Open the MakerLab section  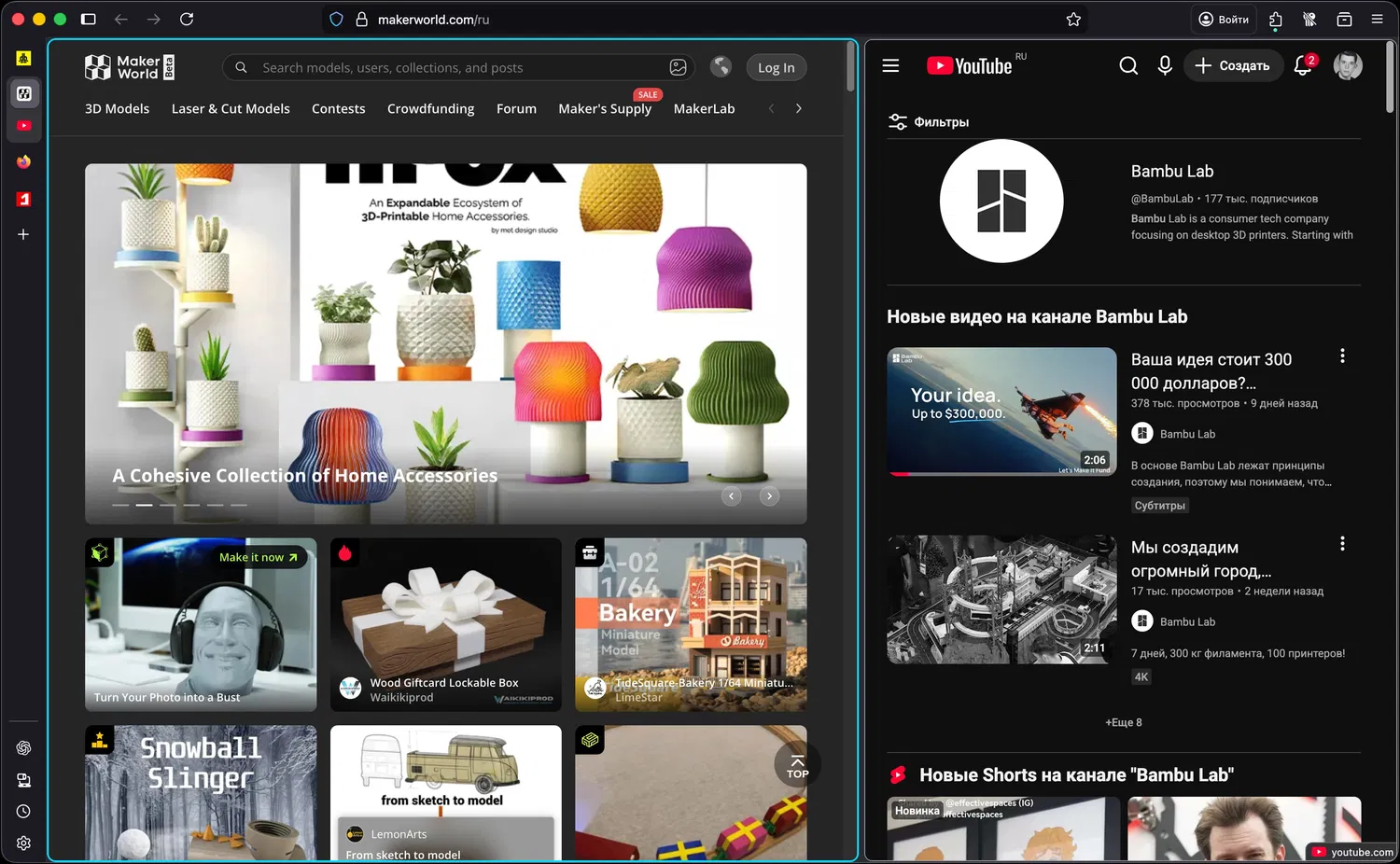pyautogui.click(x=704, y=109)
